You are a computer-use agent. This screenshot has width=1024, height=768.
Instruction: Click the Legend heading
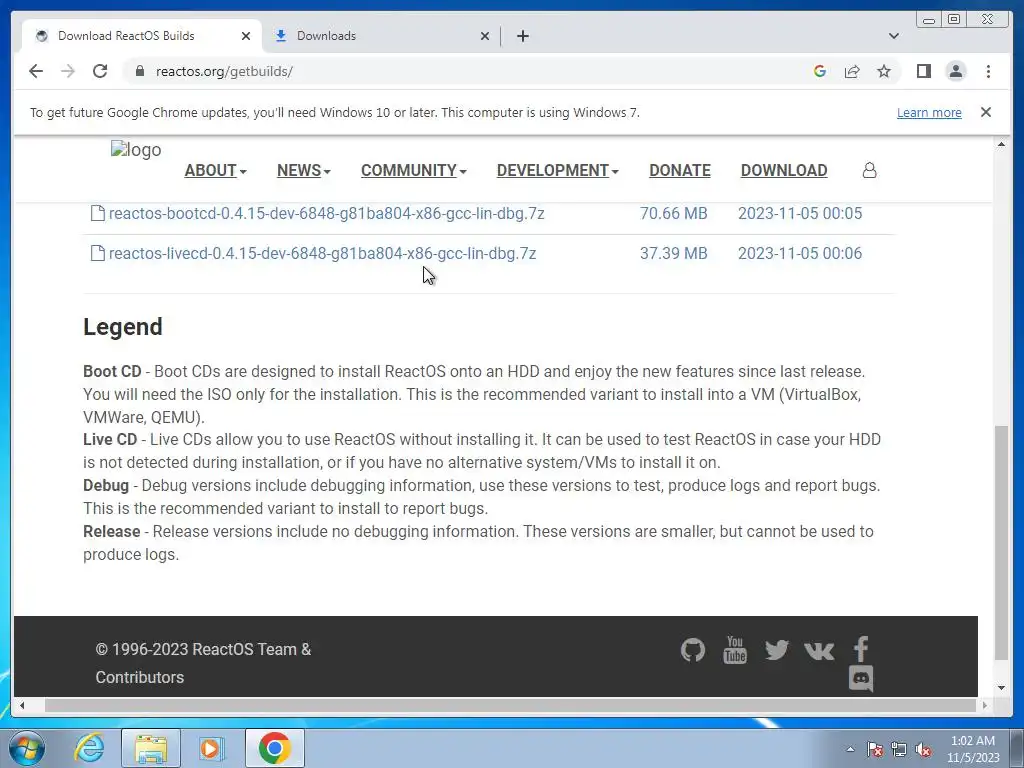click(123, 327)
